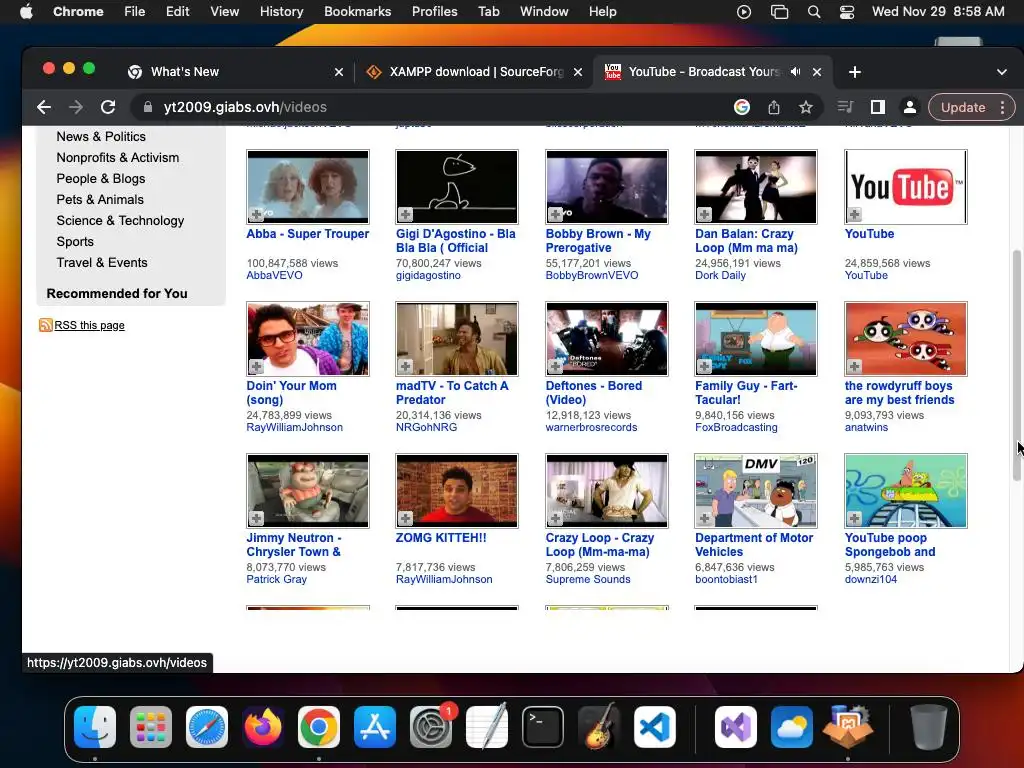Image resolution: width=1024 pixels, height=768 pixels.
Task: Open the View menu
Action: coord(224,12)
